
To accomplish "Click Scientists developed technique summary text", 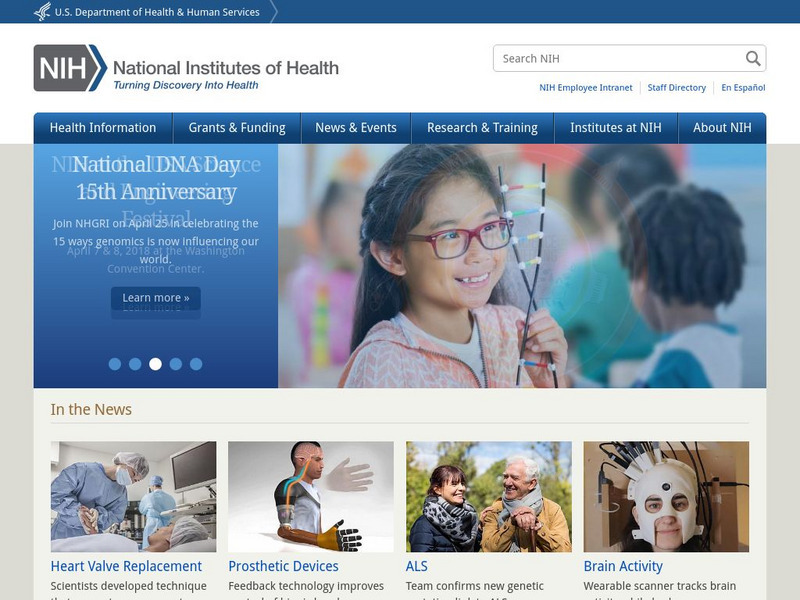I will coord(129,586).
